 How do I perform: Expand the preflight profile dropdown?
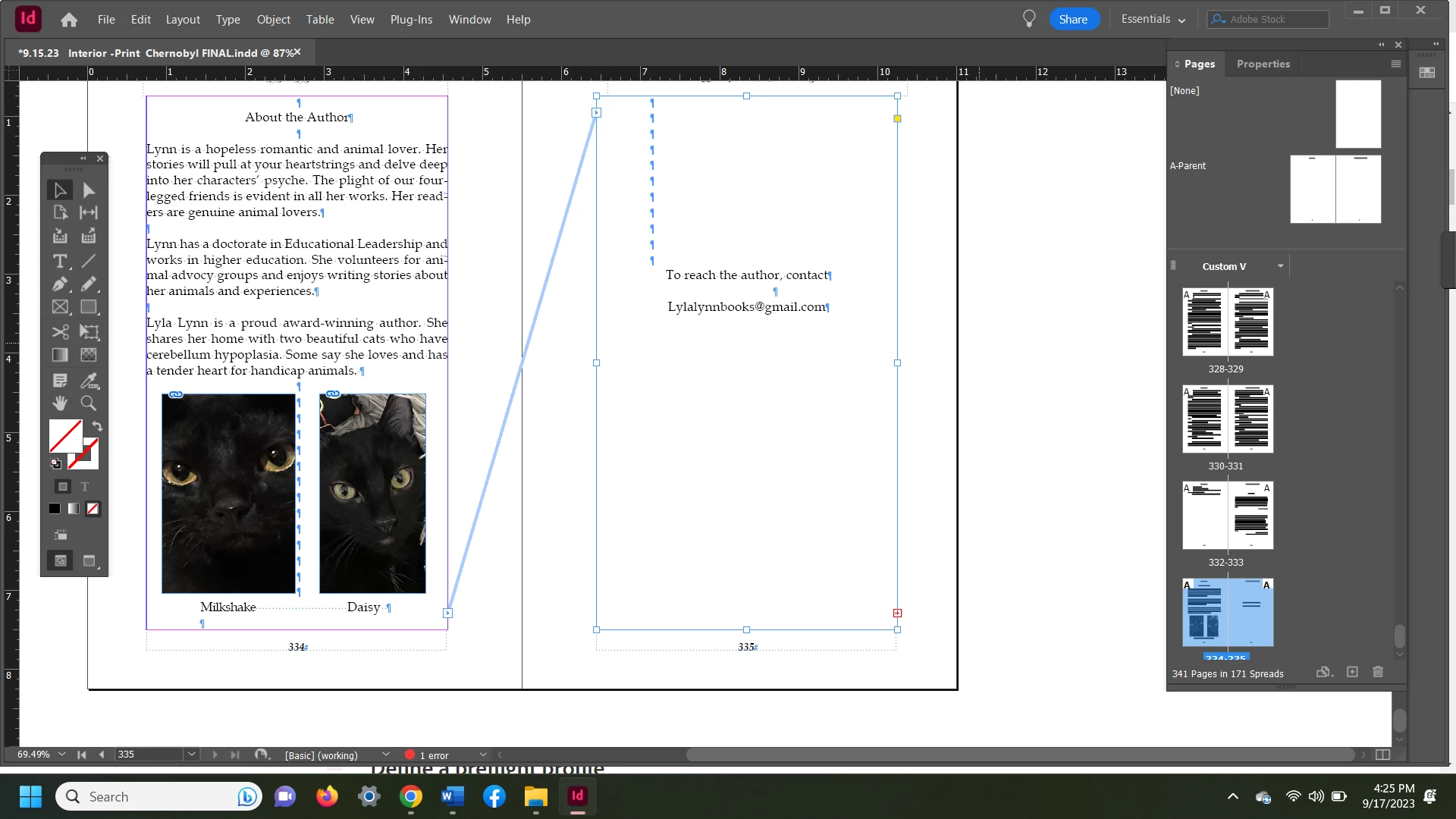tap(386, 755)
